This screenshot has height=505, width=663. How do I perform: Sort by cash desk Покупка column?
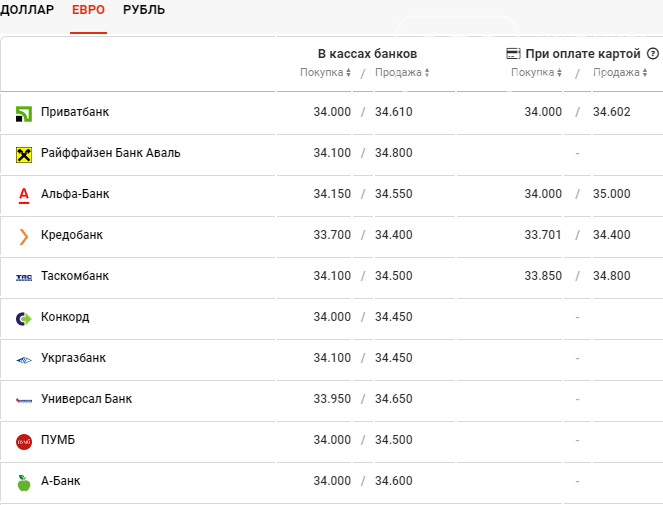point(325,72)
